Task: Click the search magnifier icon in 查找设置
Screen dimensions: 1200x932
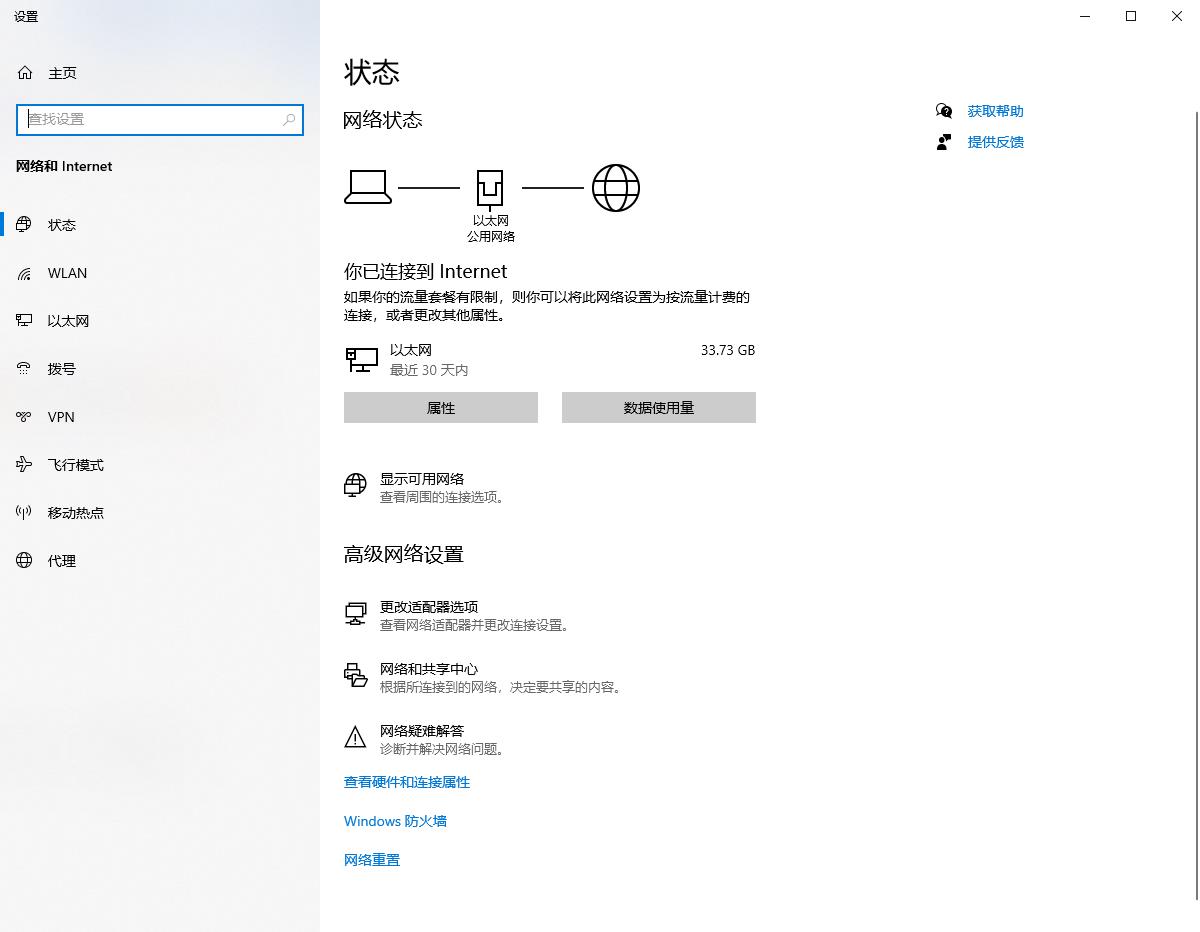Action: (289, 119)
